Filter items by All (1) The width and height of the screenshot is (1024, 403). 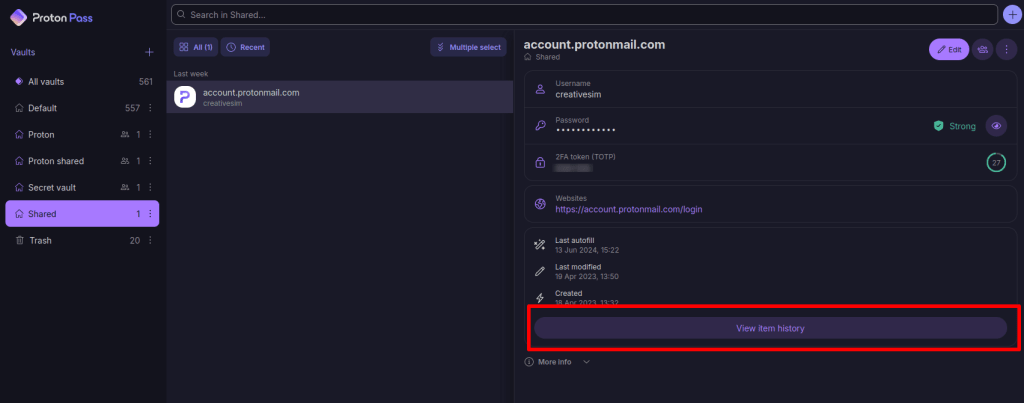[x=196, y=47]
